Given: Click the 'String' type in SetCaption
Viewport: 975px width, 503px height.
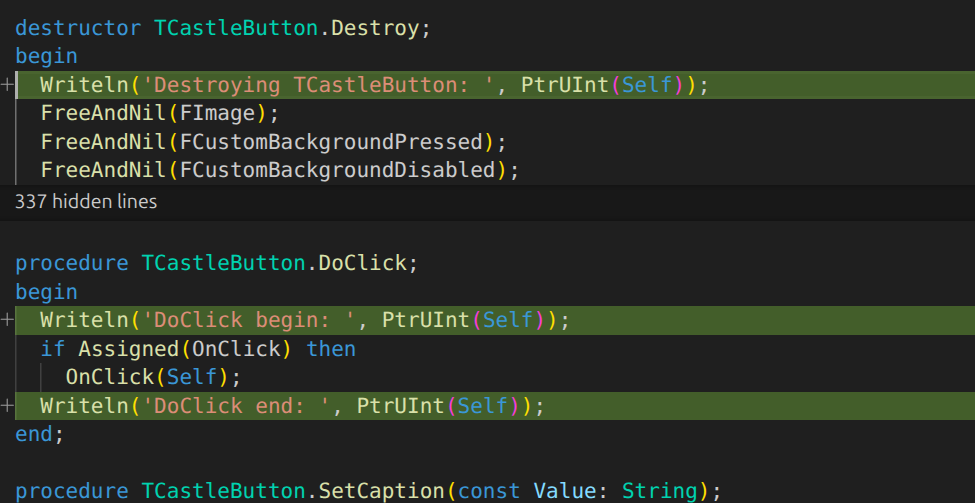Looking at the screenshot, I should click(658, 491).
